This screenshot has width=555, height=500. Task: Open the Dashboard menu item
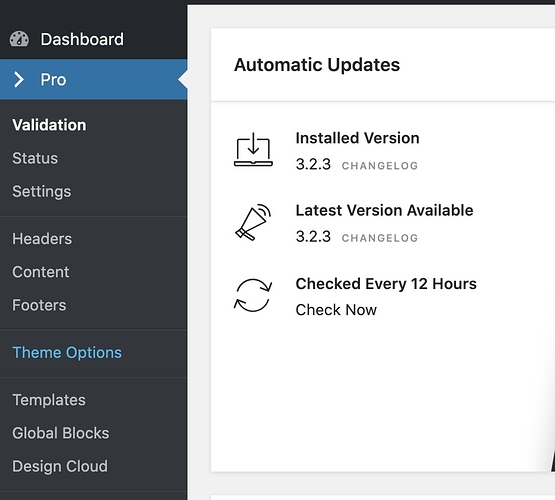(x=93, y=39)
